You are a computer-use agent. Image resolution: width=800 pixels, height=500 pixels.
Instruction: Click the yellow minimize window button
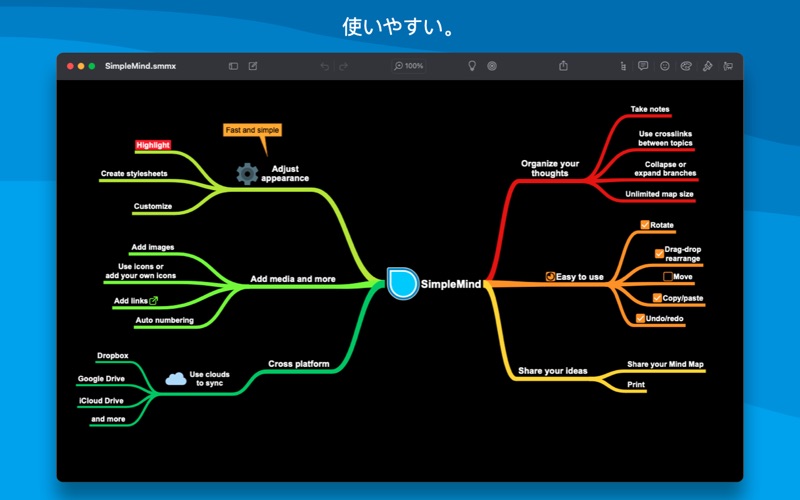coord(81,66)
